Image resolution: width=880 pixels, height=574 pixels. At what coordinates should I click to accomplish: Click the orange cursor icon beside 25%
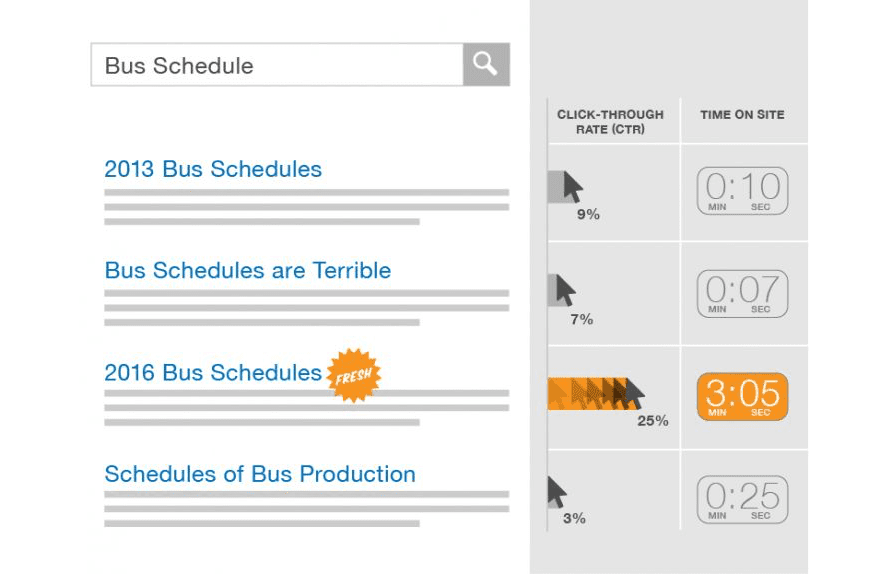click(x=633, y=394)
